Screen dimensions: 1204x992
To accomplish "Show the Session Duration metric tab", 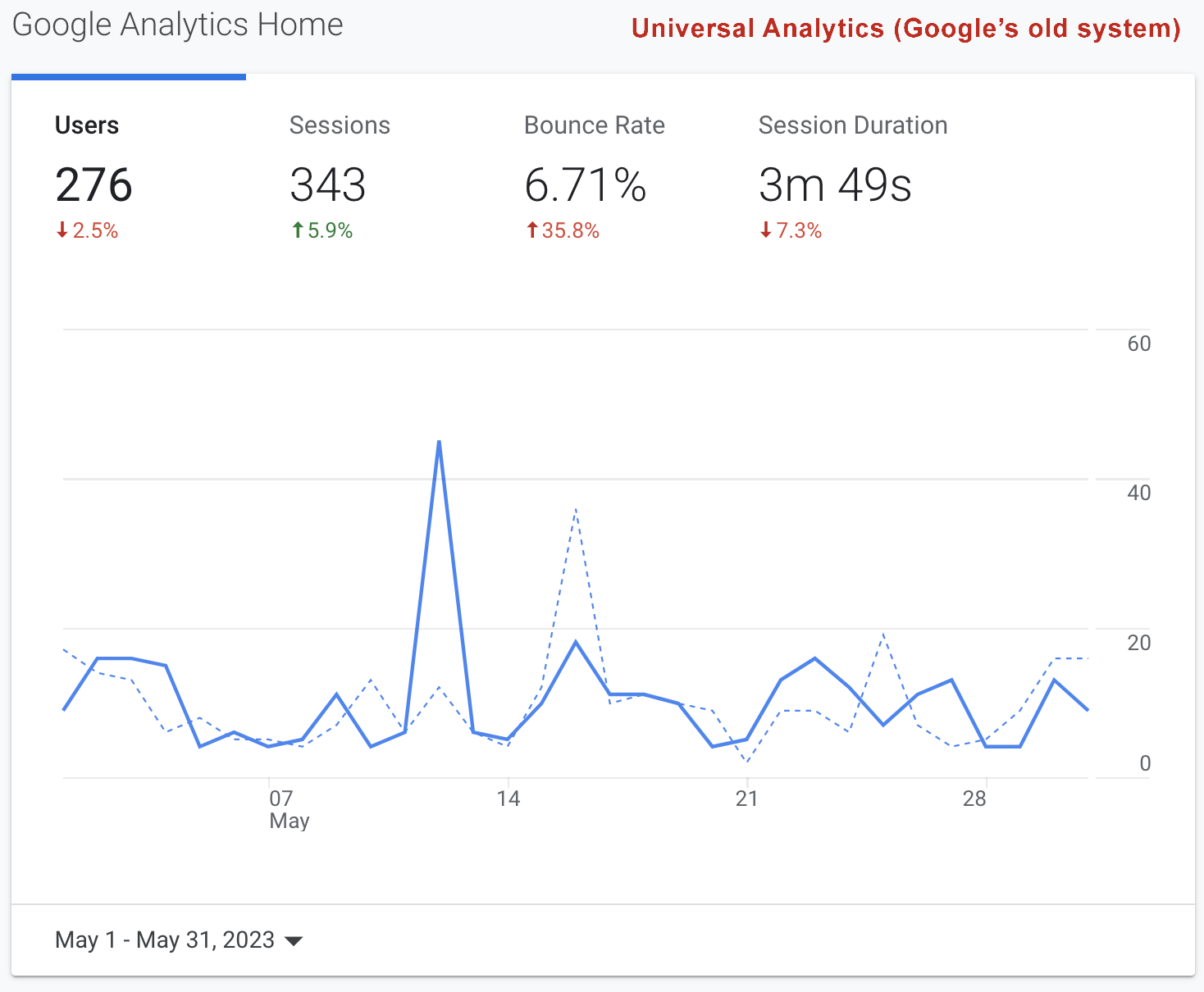I will pos(853,179).
